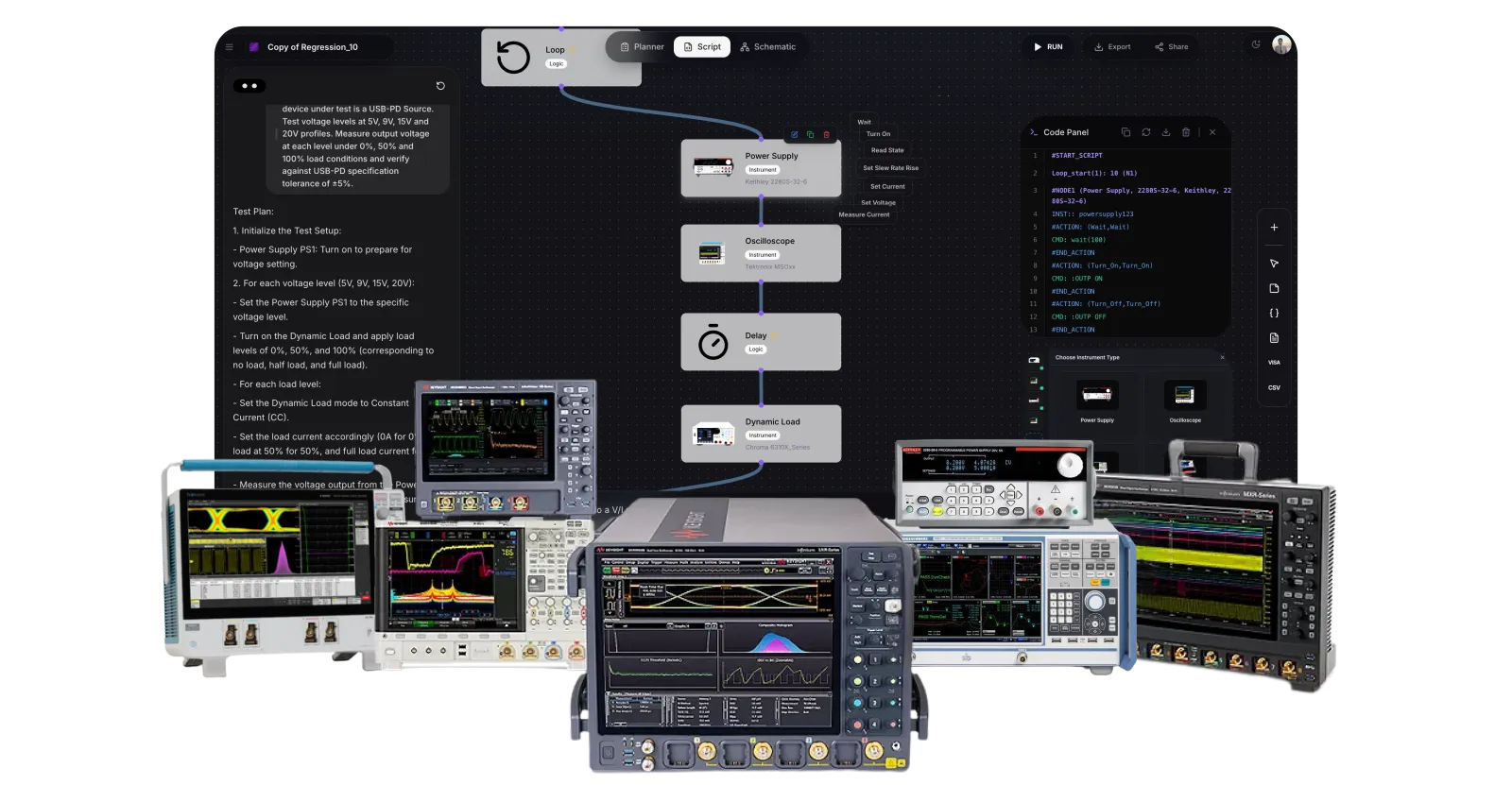
Task: Open the hamburger menu beside project name
Action: [x=230, y=47]
